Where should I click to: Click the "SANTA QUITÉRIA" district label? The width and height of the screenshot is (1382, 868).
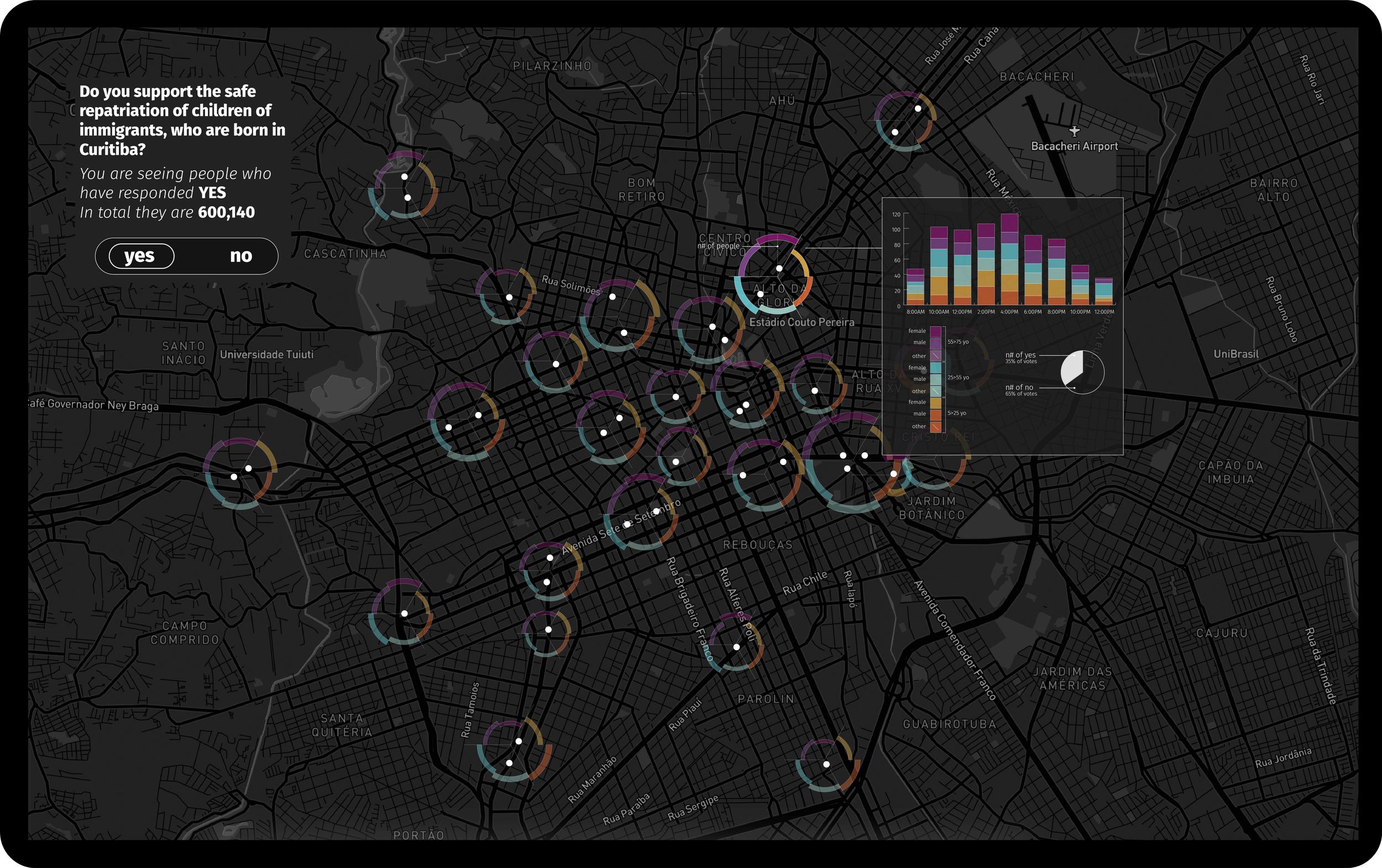[x=342, y=725]
